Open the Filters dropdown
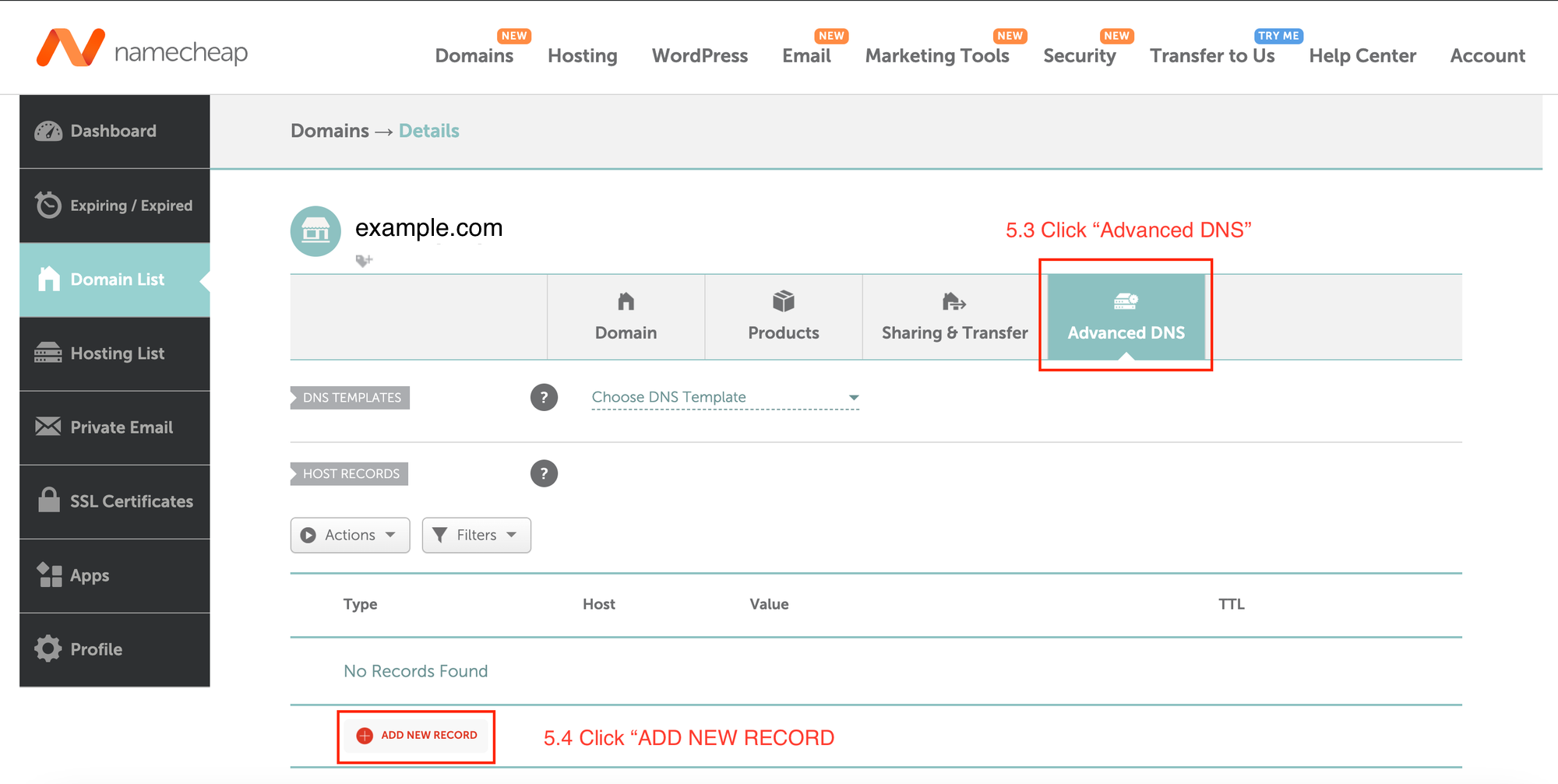This screenshot has width=1558, height=784. coord(476,535)
